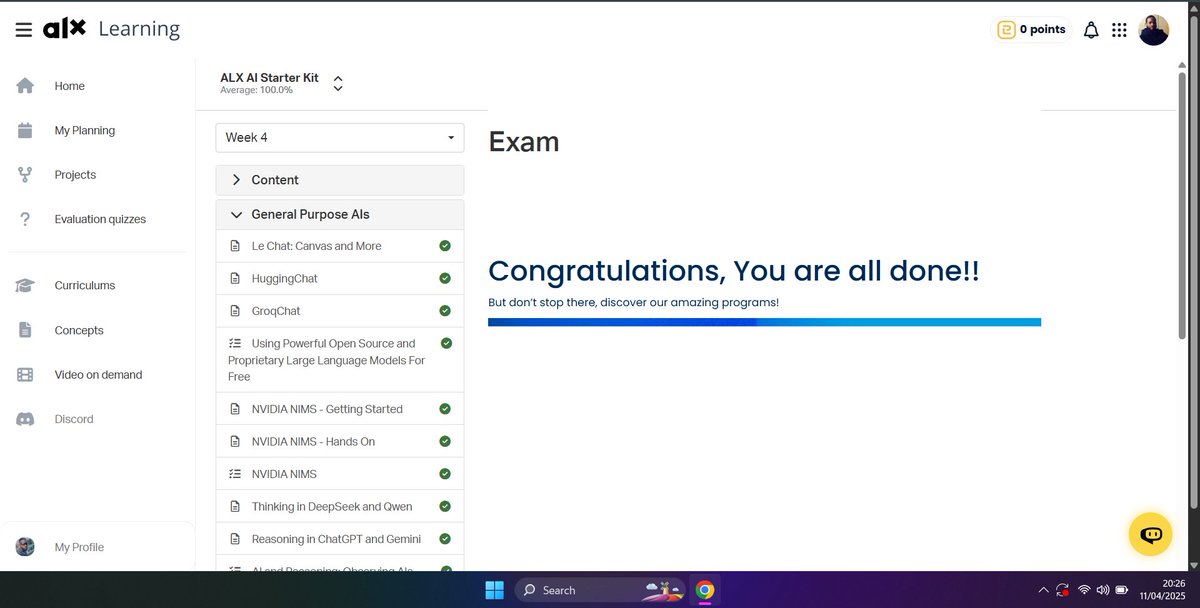Open Concepts section
Screen dimensions: 1200x608
[x=79, y=330]
